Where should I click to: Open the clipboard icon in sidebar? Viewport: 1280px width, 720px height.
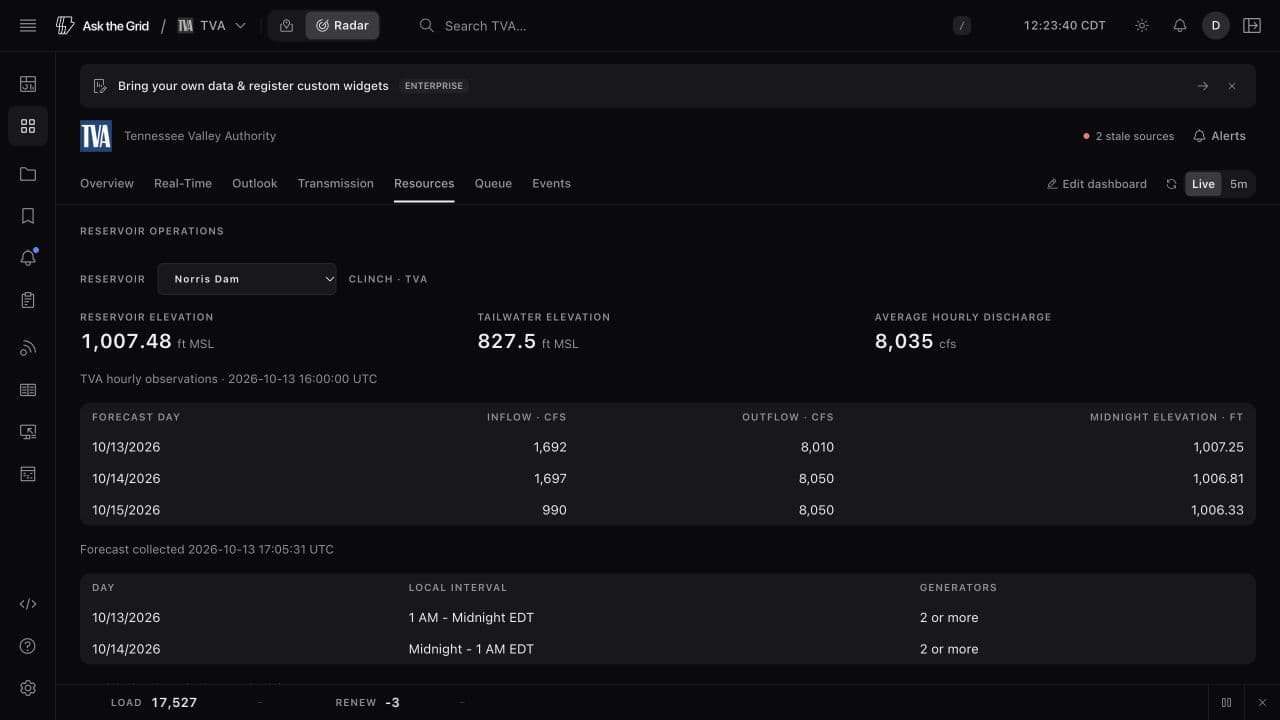[x=28, y=300]
